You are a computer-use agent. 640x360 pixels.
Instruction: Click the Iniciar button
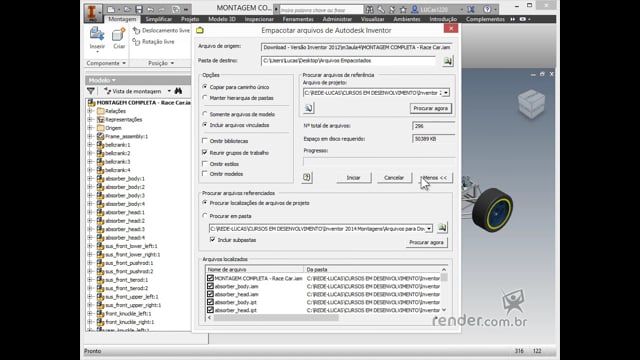point(353,178)
